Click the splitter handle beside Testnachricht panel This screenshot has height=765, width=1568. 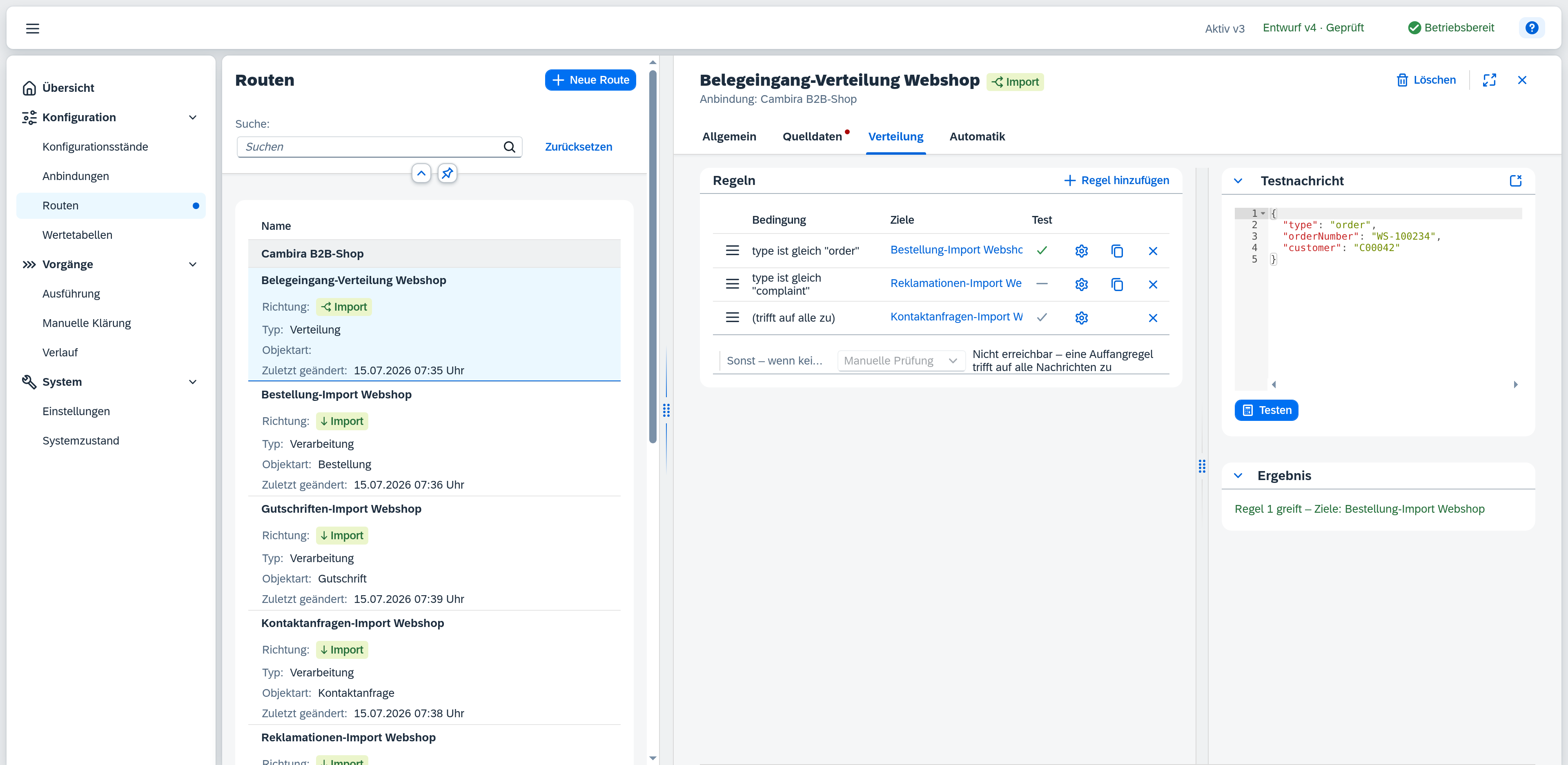[x=1202, y=466]
